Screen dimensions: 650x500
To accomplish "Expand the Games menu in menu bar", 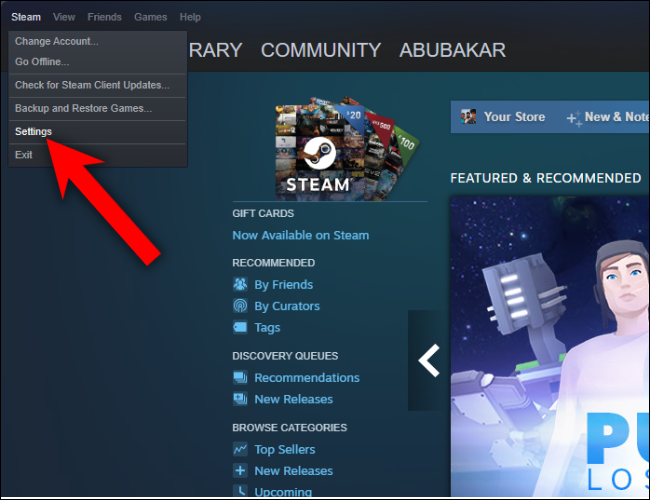I will point(150,17).
